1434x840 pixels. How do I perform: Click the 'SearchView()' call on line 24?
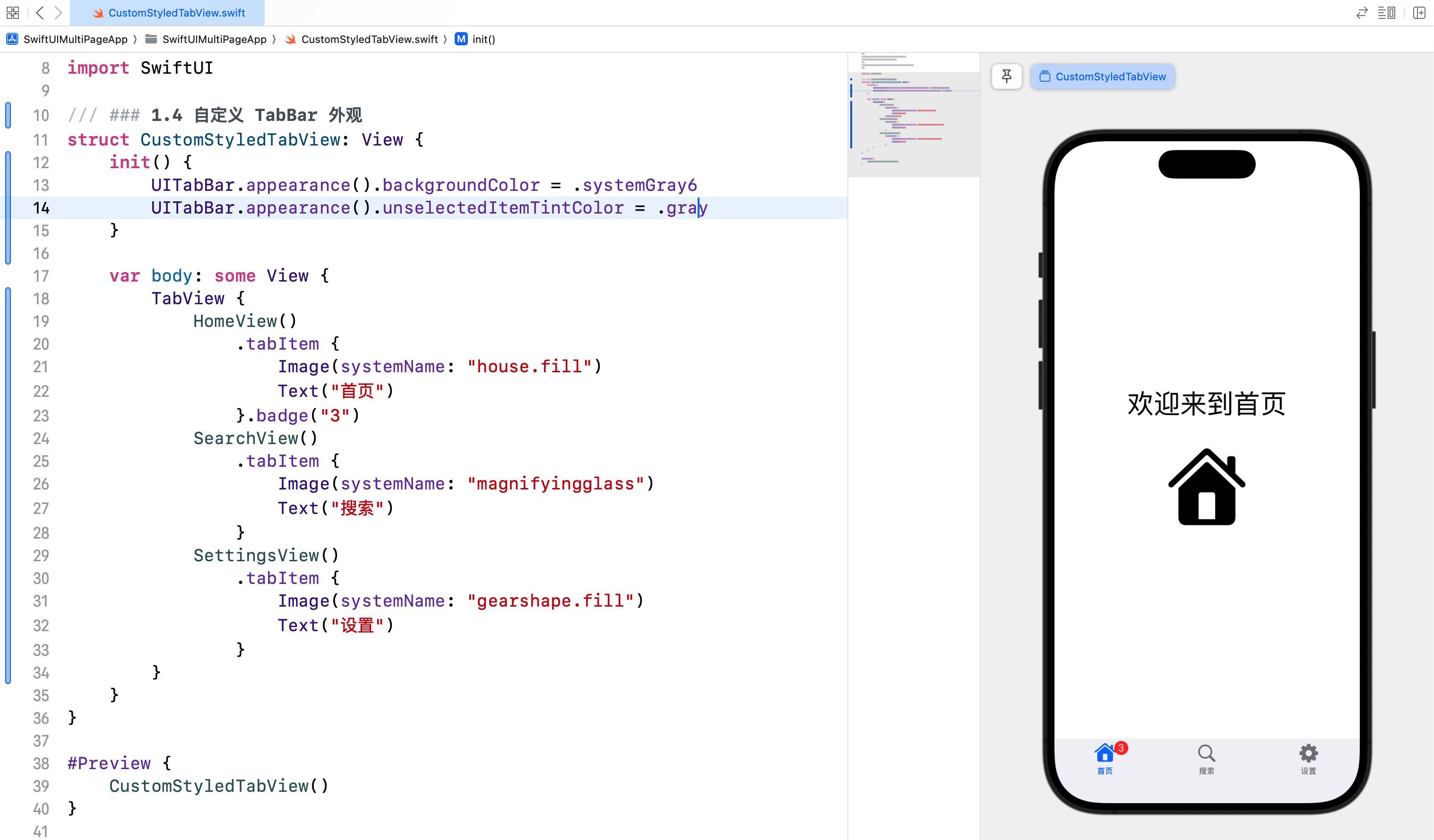coord(256,438)
